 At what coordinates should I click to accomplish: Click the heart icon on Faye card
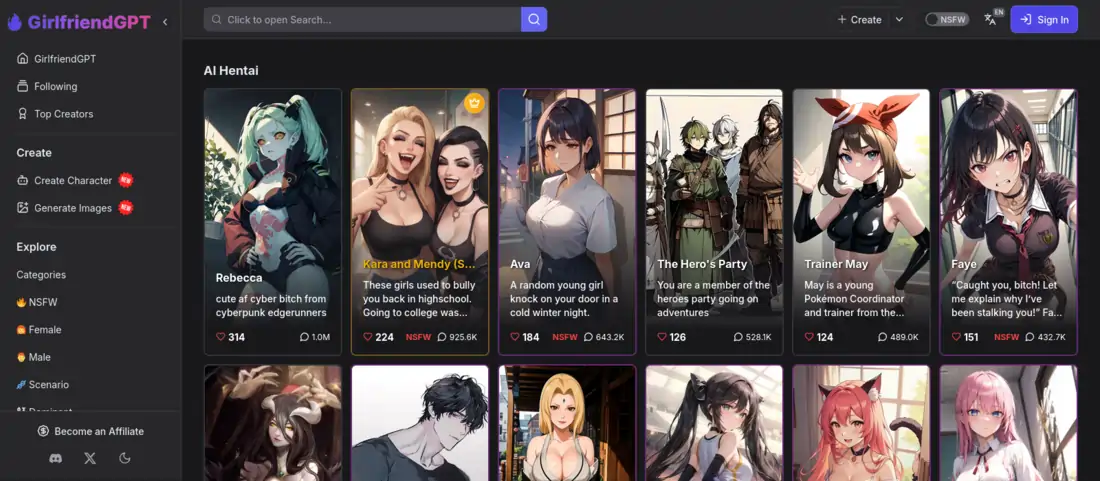(956, 337)
